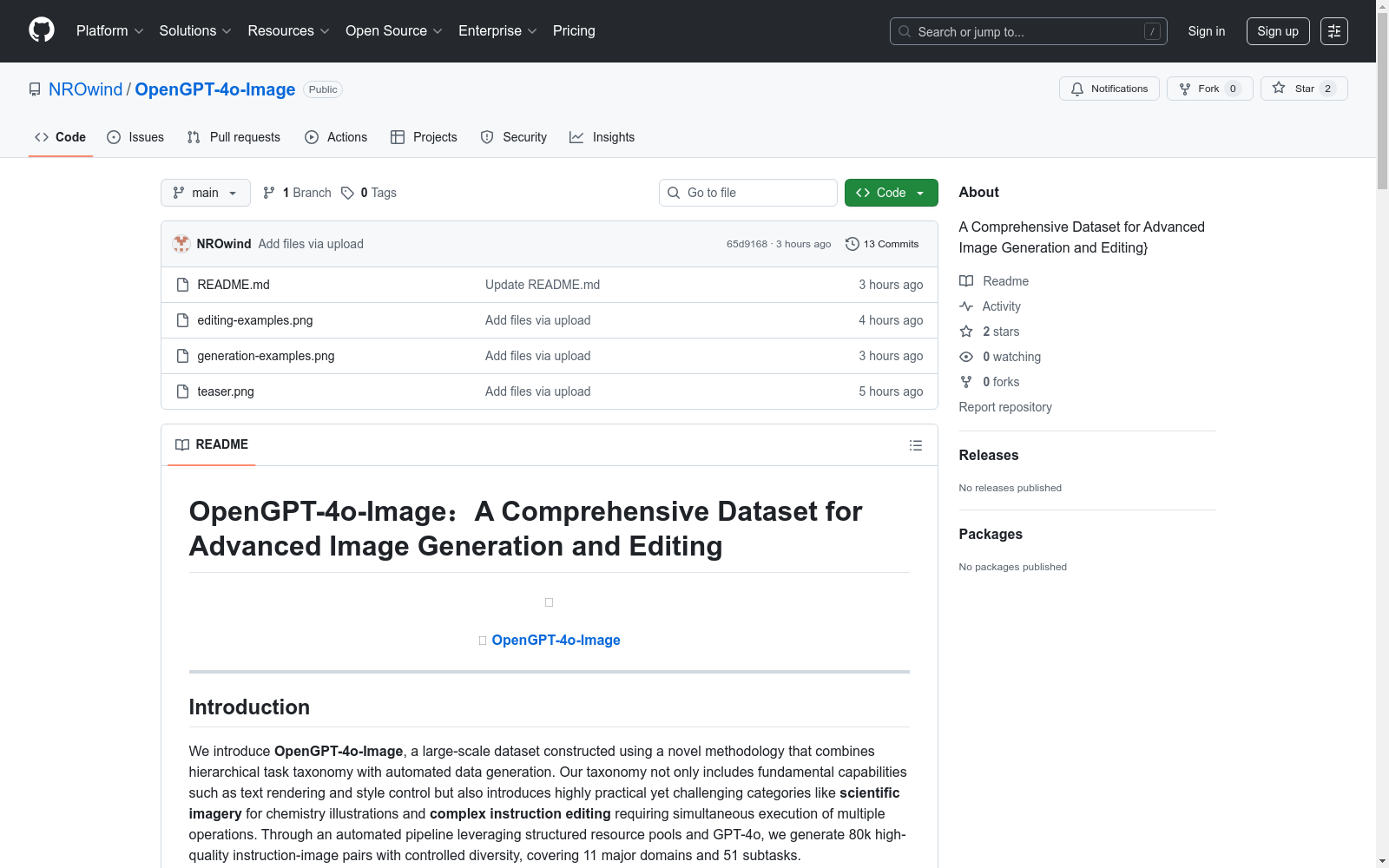The height and width of the screenshot is (868, 1389).
Task: Click the page vertical scrollbar thumb
Action: coord(1382,100)
